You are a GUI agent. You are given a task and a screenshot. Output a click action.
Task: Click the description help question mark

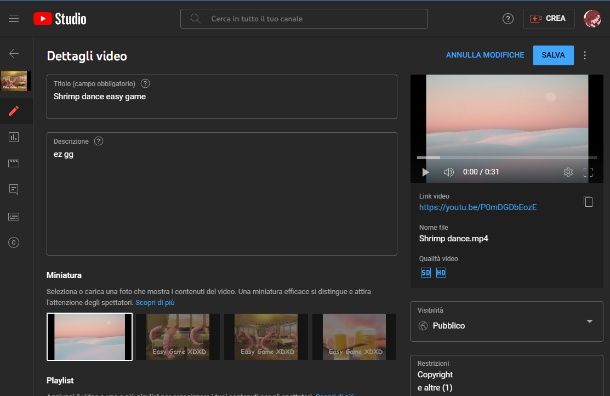pyautogui.click(x=98, y=141)
